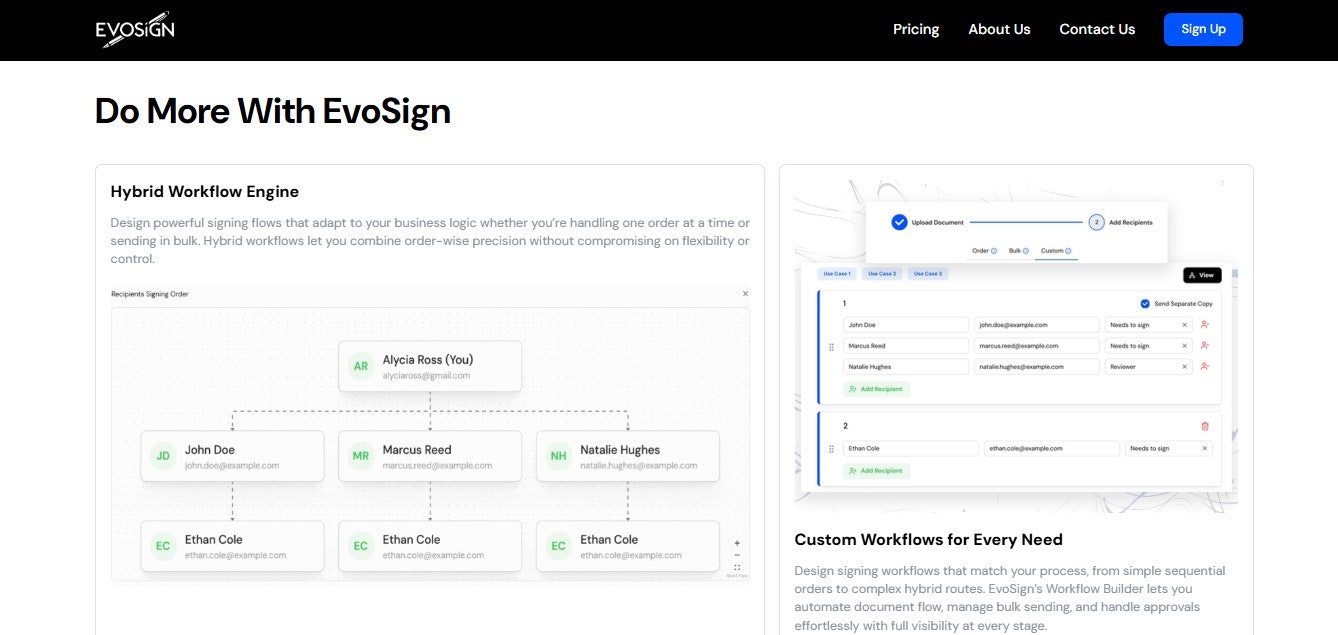Select the Ethan Cole card under John Doe

point(232,546)
